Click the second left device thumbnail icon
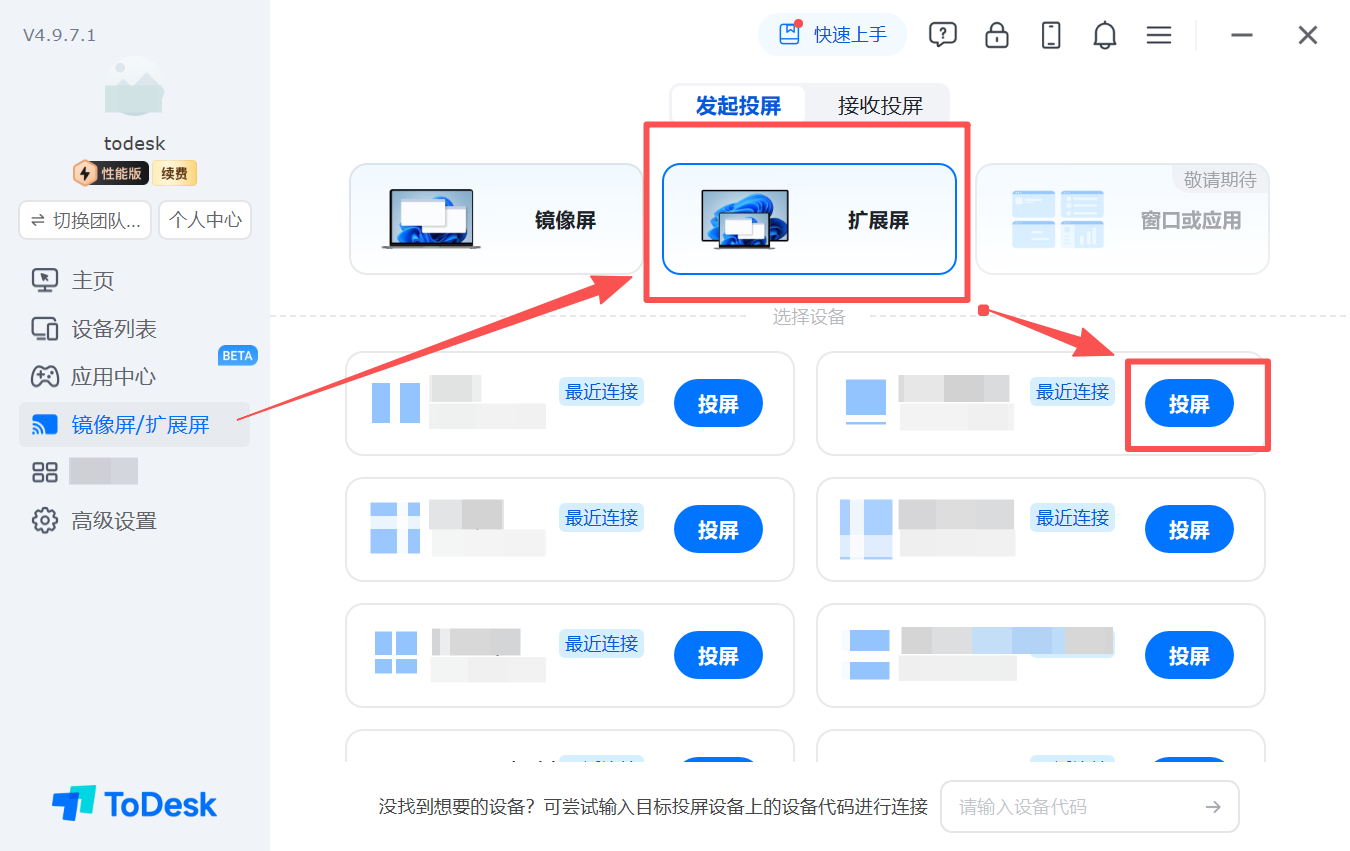 (x=396, y=528)
